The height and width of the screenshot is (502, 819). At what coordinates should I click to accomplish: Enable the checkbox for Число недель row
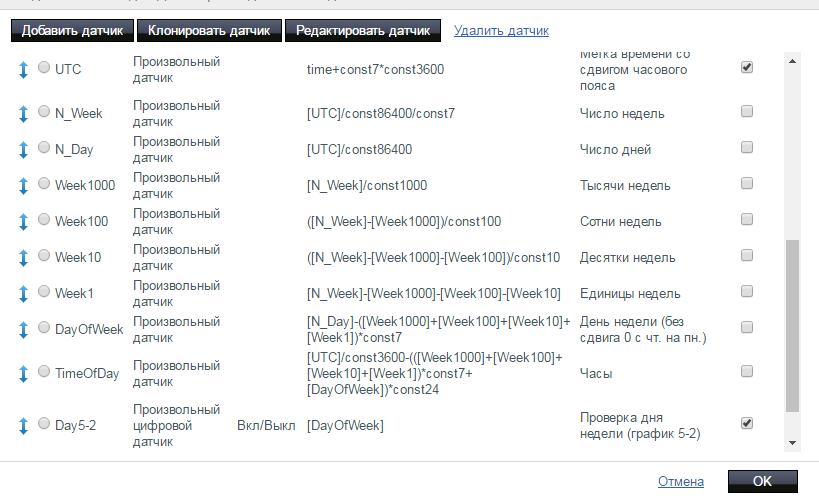click(x=746, y=112)
